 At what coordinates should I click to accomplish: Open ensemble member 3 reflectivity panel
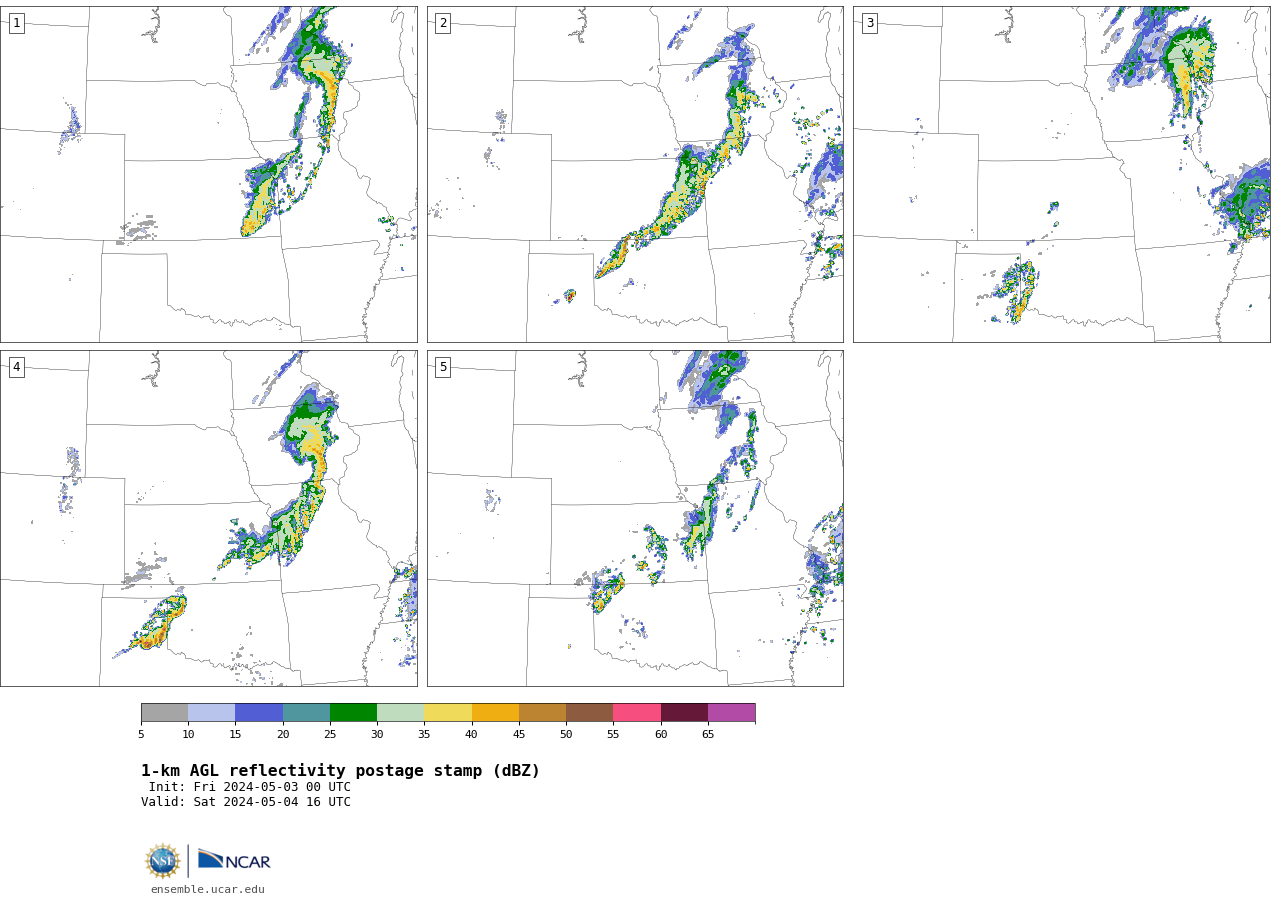(1061, 175)
